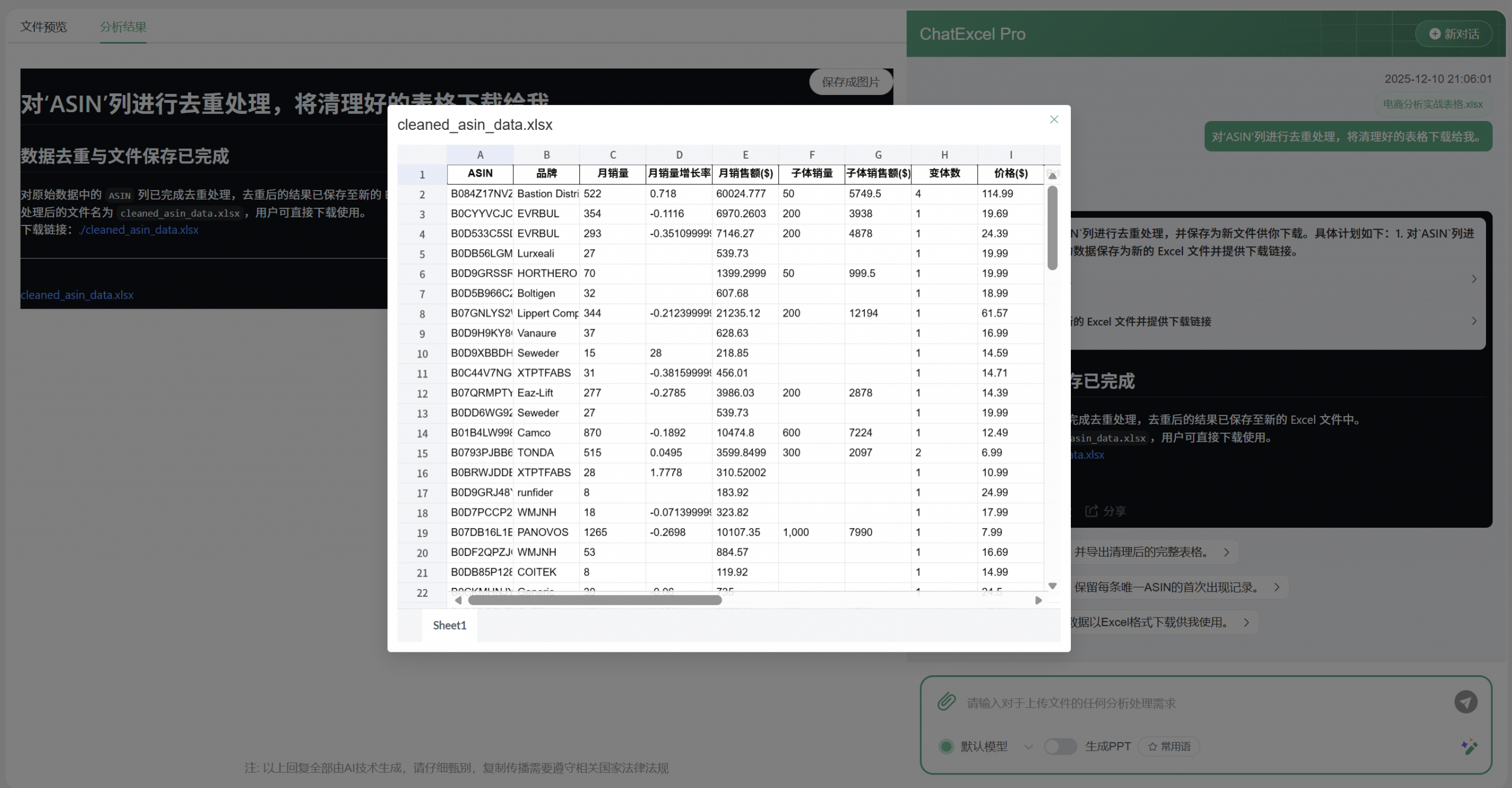
Task: Close the cleaned_asin_data.xlsx preview dialog
Action: point(1054,119)
